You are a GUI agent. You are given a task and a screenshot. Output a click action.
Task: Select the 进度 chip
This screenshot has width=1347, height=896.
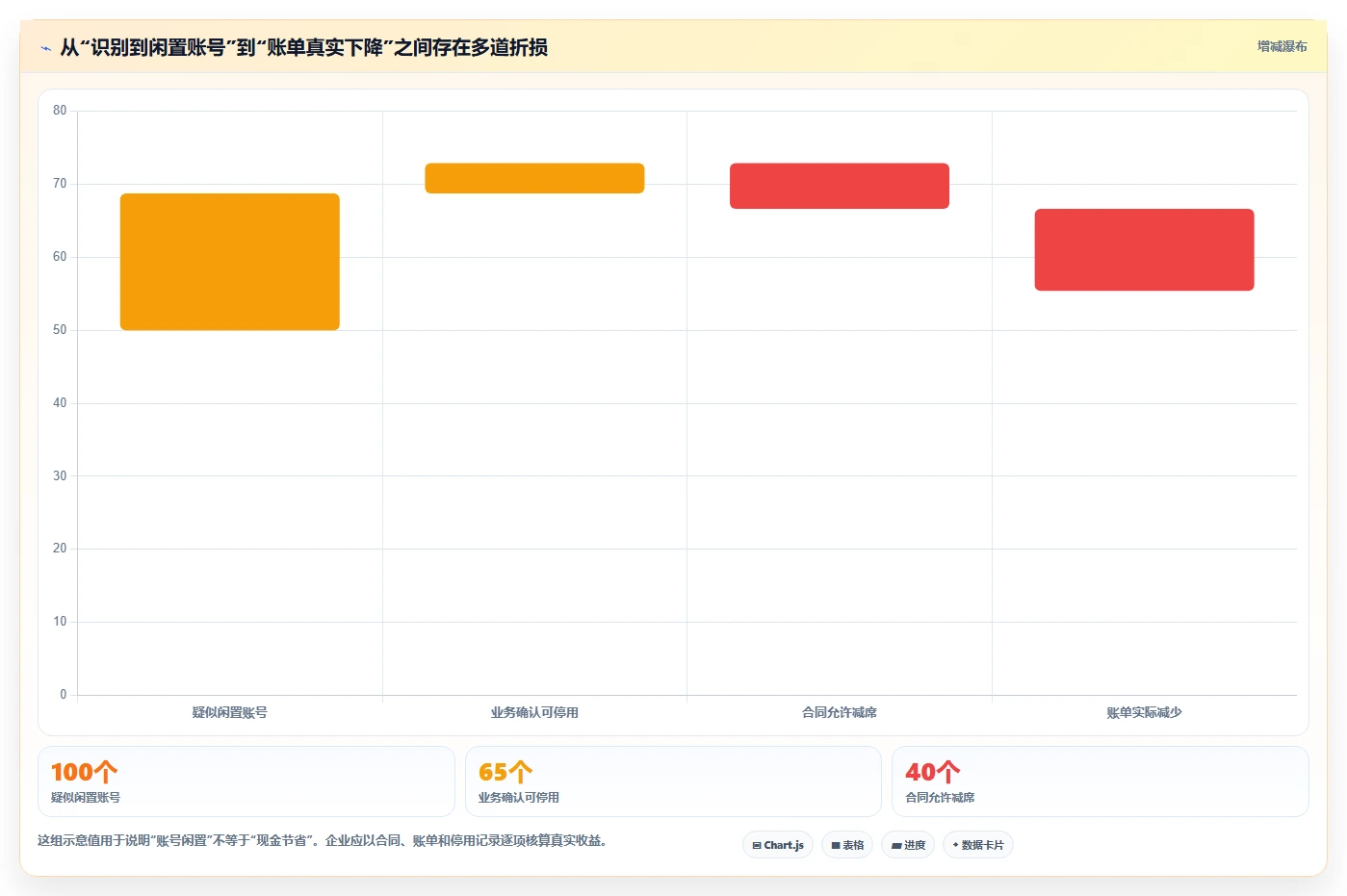coord(908,845)
